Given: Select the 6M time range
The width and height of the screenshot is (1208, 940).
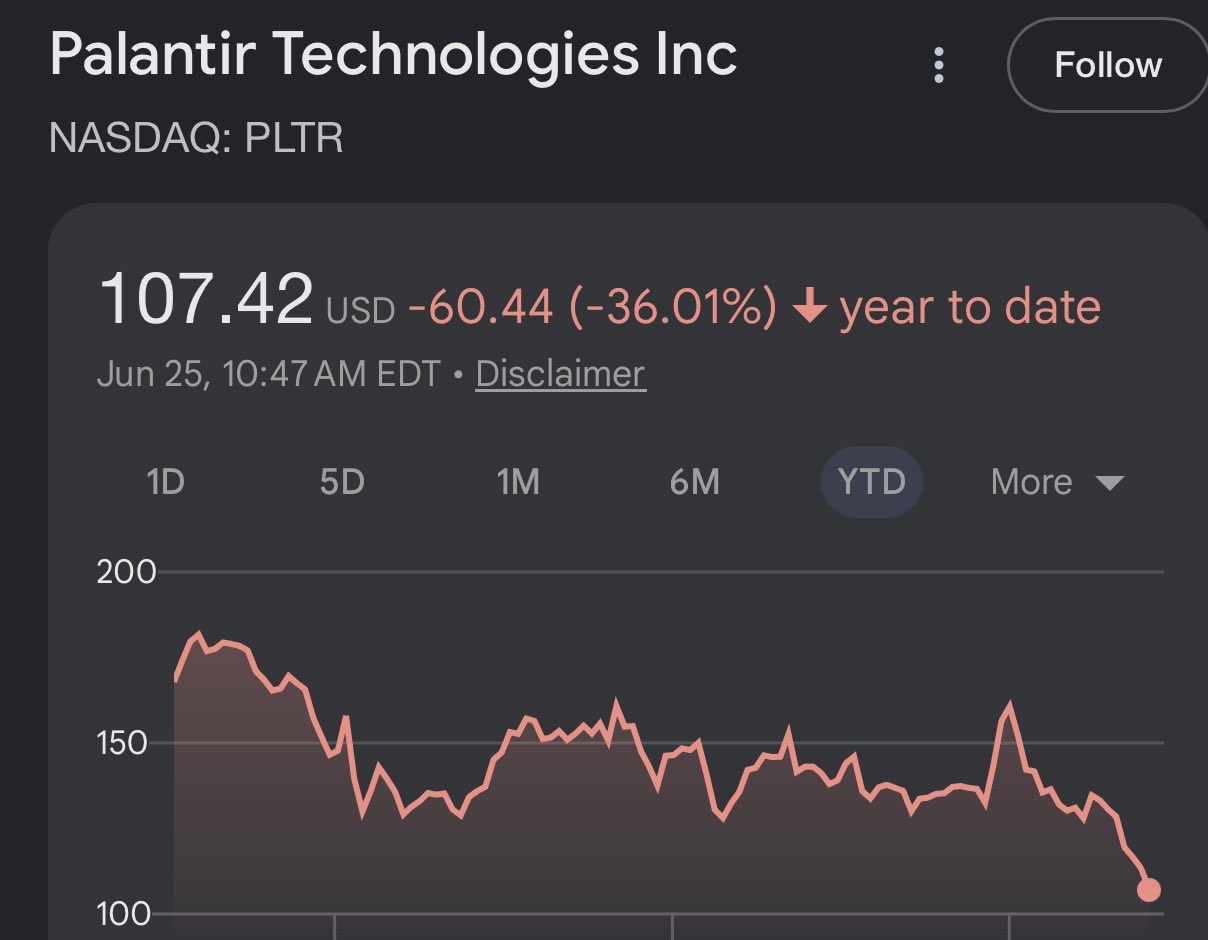Looking at the screenshot, I should pyautogui.click(x=694, y=482).
